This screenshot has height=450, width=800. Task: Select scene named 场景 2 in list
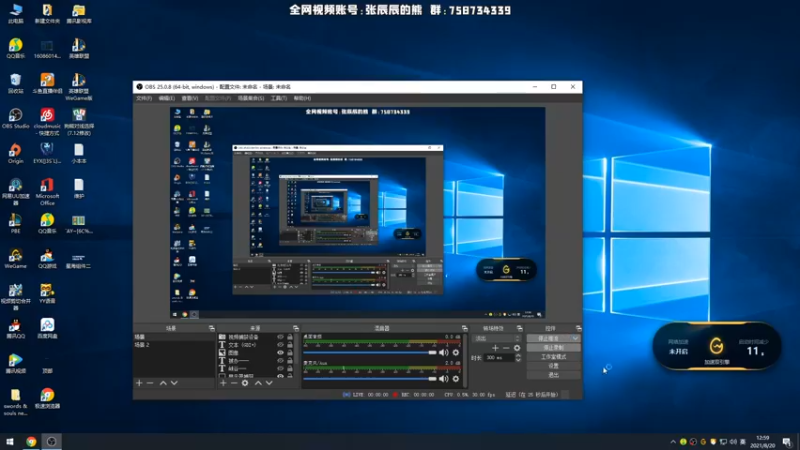click(x=173, y=345)
